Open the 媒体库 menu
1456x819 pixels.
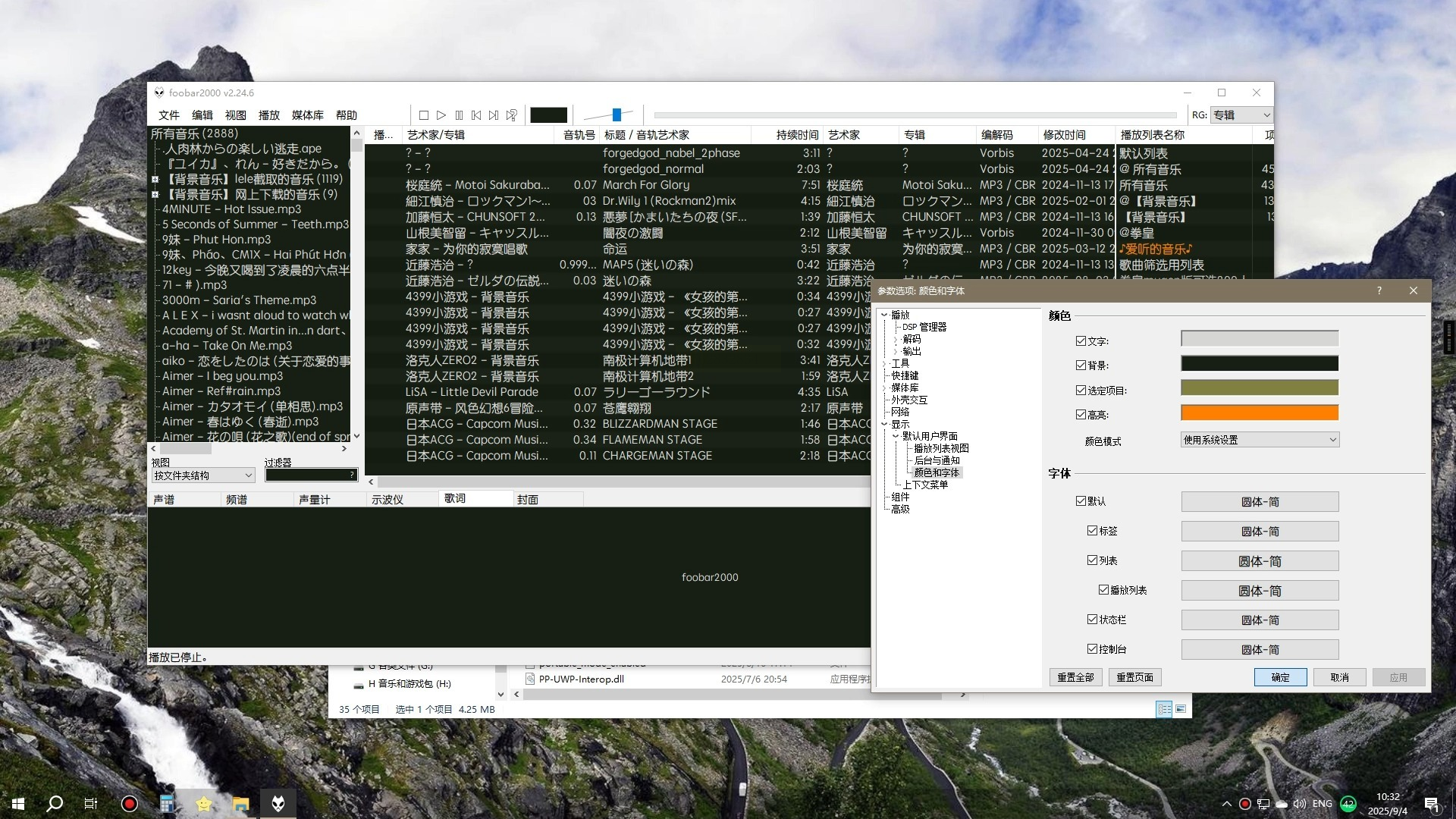307,115
